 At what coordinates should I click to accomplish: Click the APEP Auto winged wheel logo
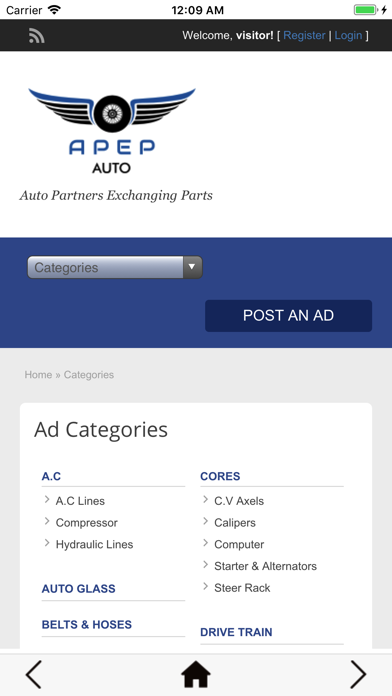coord(112,130)
